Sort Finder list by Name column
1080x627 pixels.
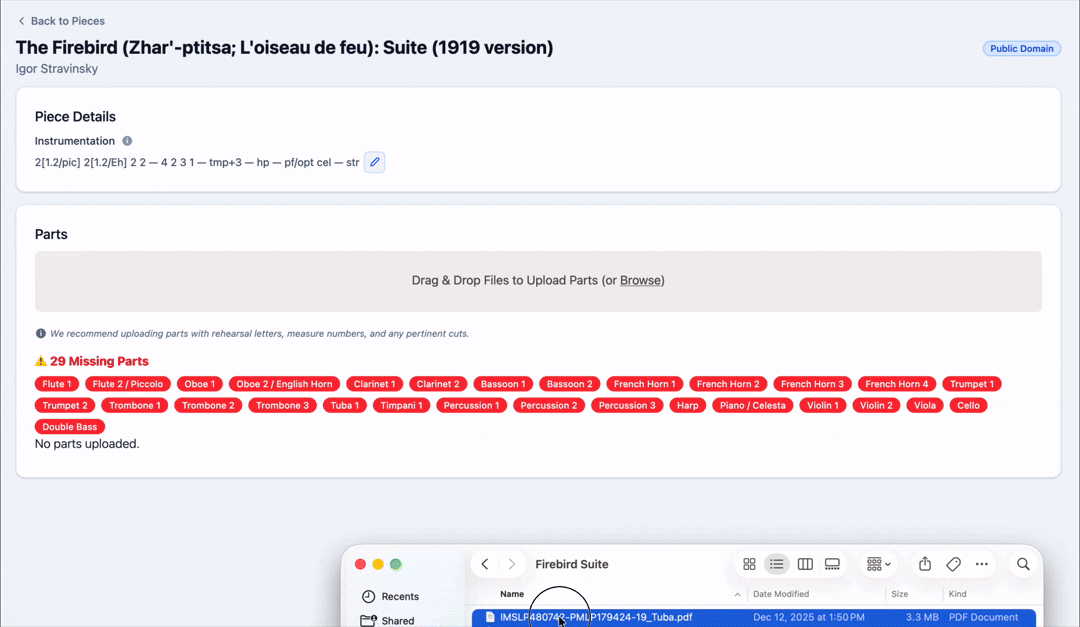pos(512,594)
